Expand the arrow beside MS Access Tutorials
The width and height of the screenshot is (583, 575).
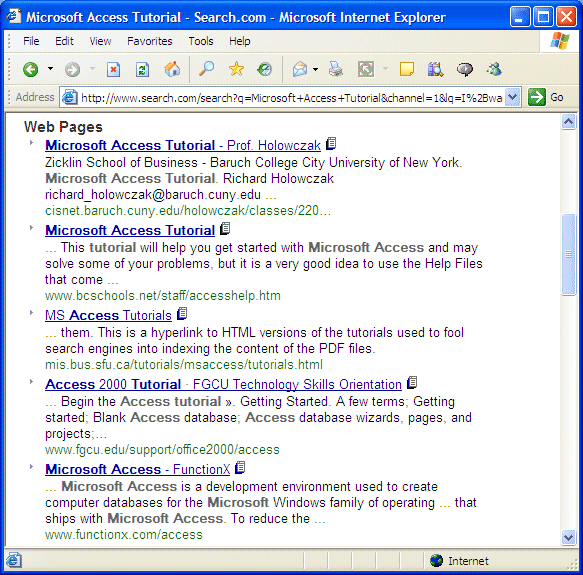coord(32,312)
